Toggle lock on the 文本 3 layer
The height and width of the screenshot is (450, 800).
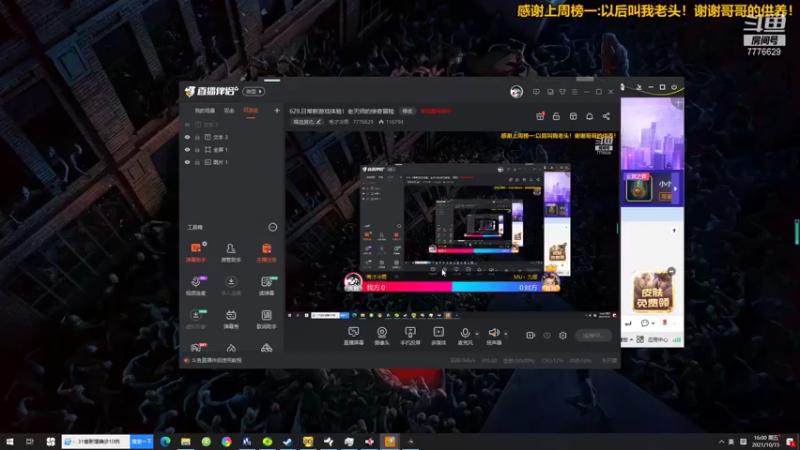[x=197, y=137]
